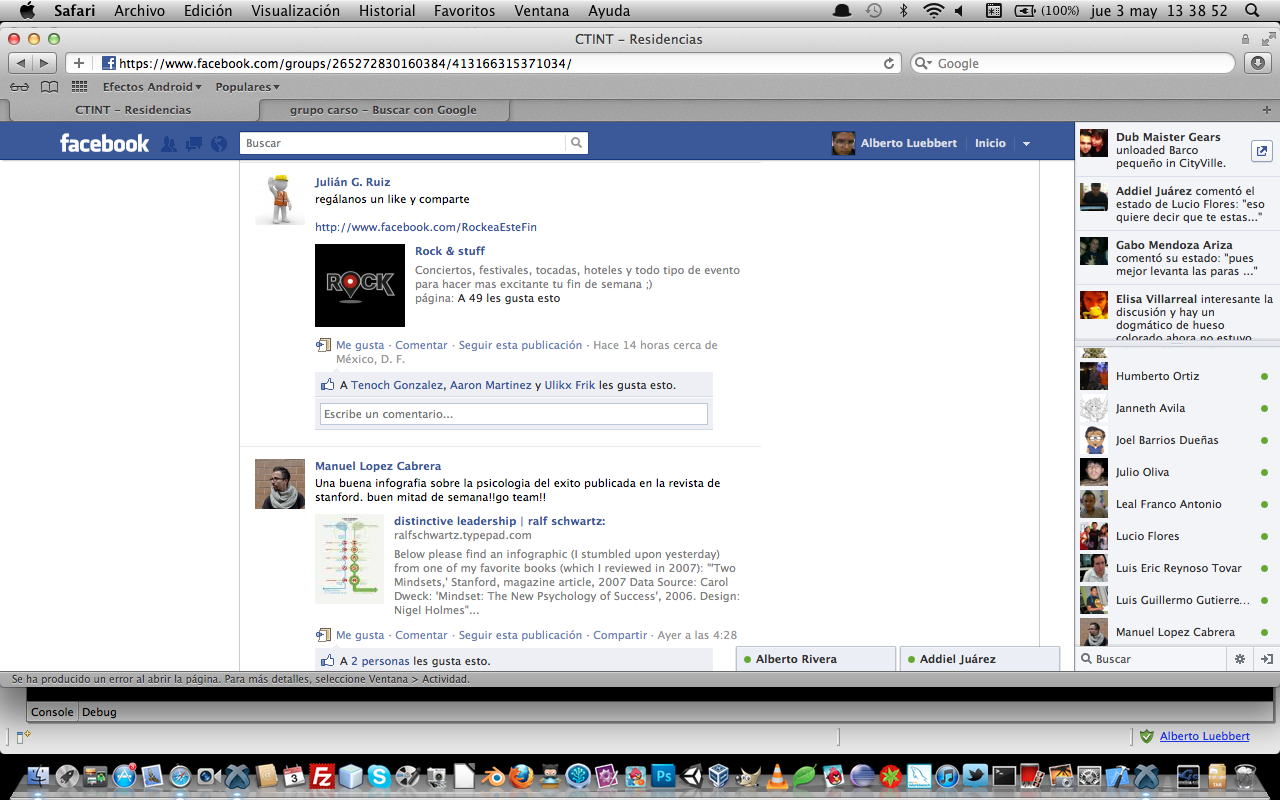The height and width of the screenshot is (800, 1280).
Task: Open VirtualBox from the Dock
Action: tap(719, 776)
